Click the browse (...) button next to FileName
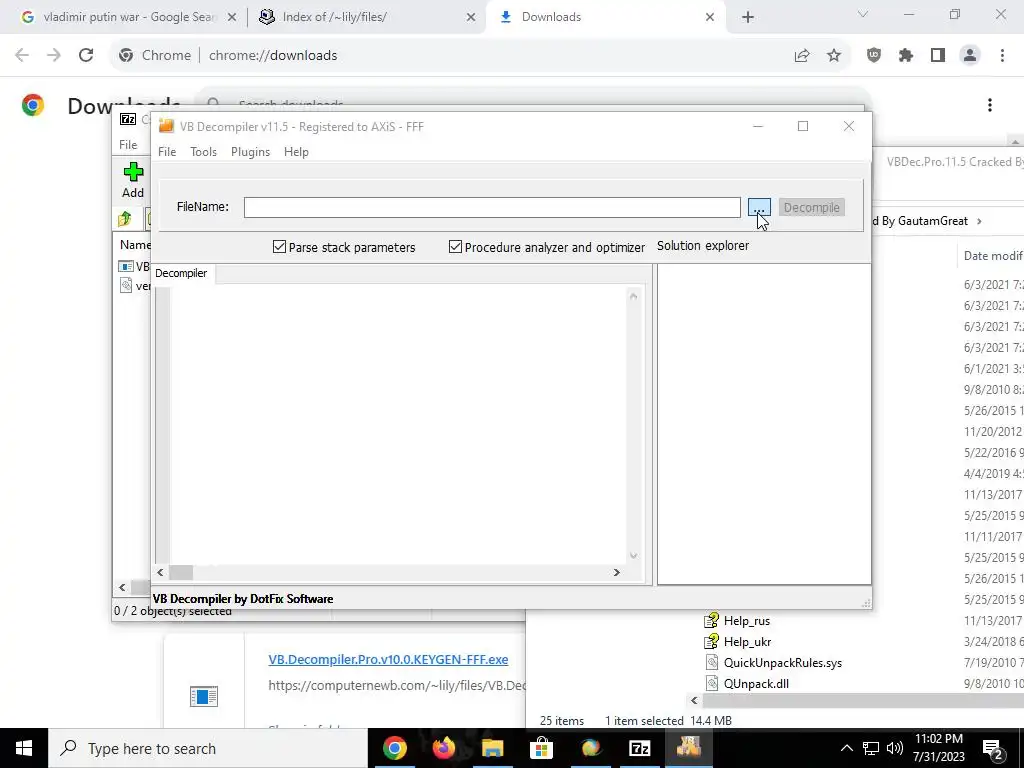Viewport: 1024px width, 768px height. [759, 207]
